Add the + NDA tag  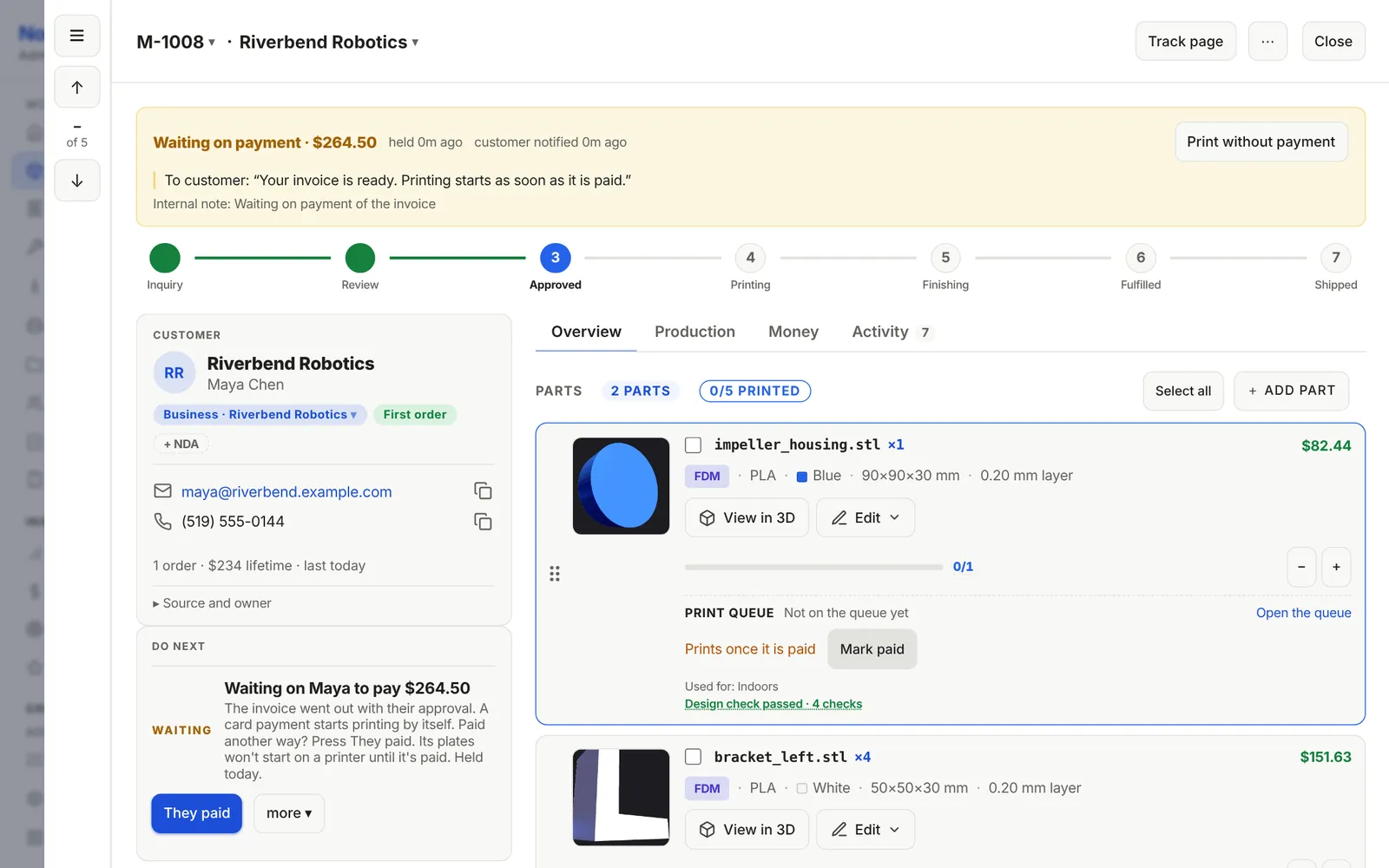tap(181, 444)
